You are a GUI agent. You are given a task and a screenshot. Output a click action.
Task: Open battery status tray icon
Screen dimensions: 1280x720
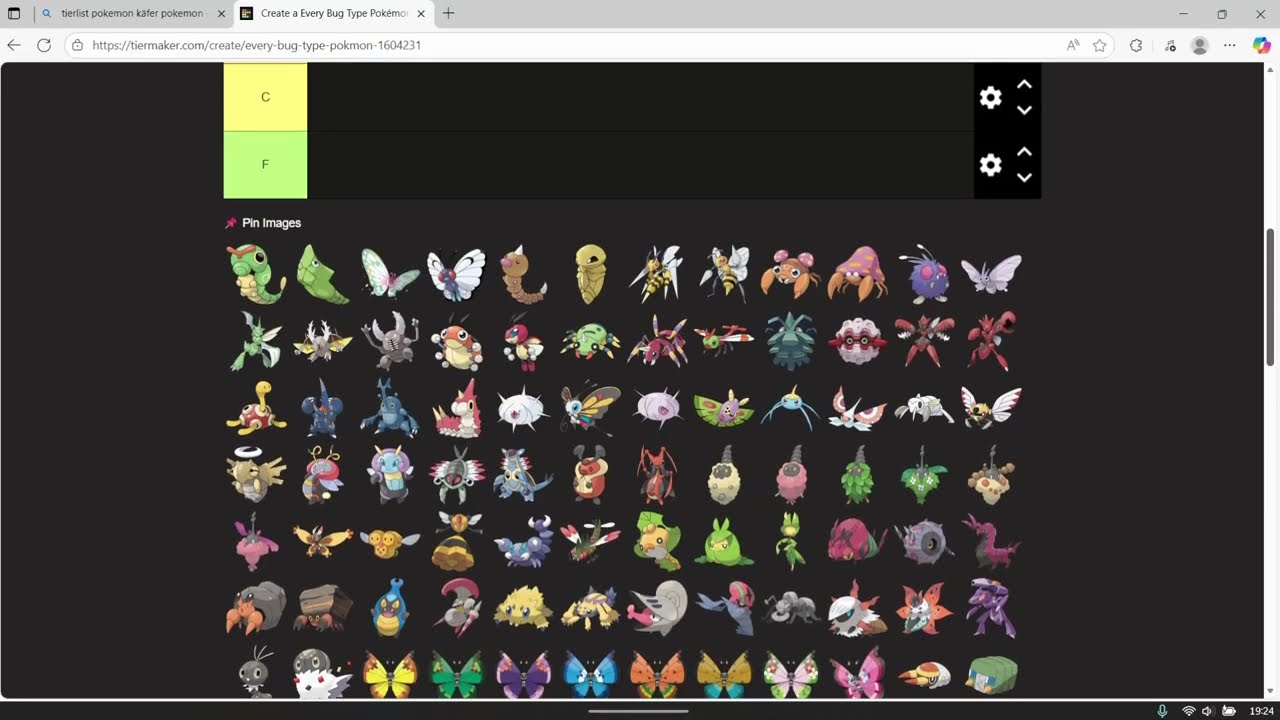[x=1229, y=710]
